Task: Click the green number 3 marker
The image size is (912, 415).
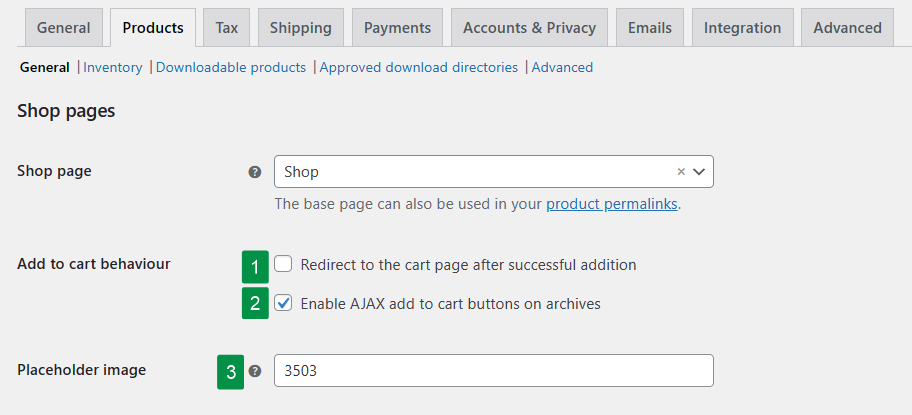Action: point(231,372)
